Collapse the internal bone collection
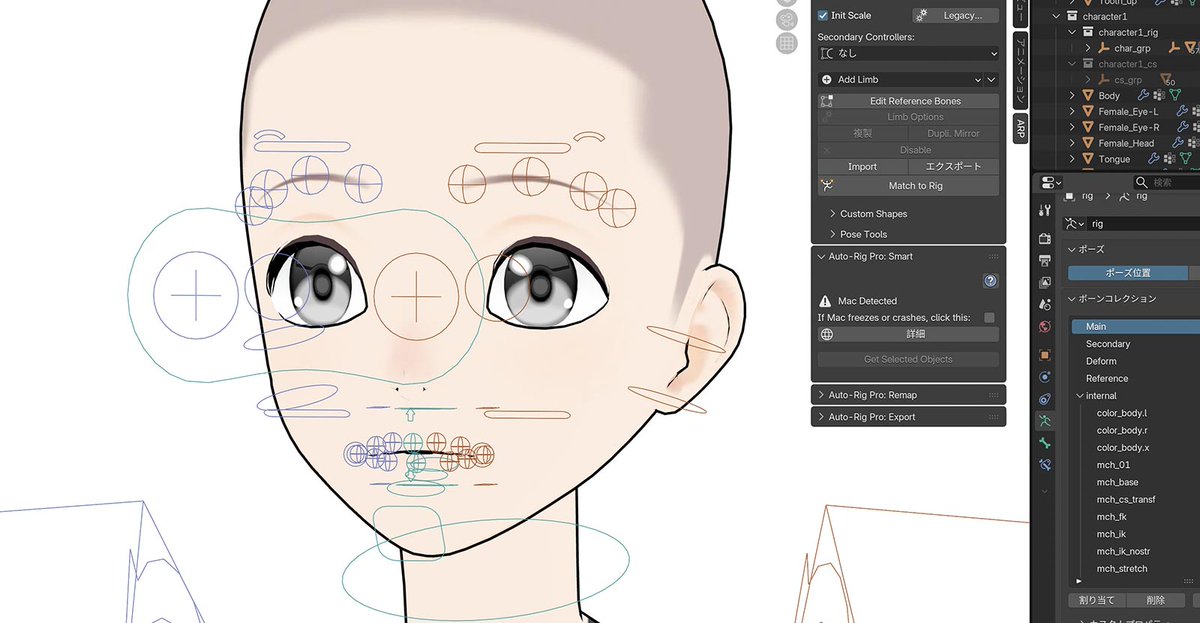 pos(1079,396)
